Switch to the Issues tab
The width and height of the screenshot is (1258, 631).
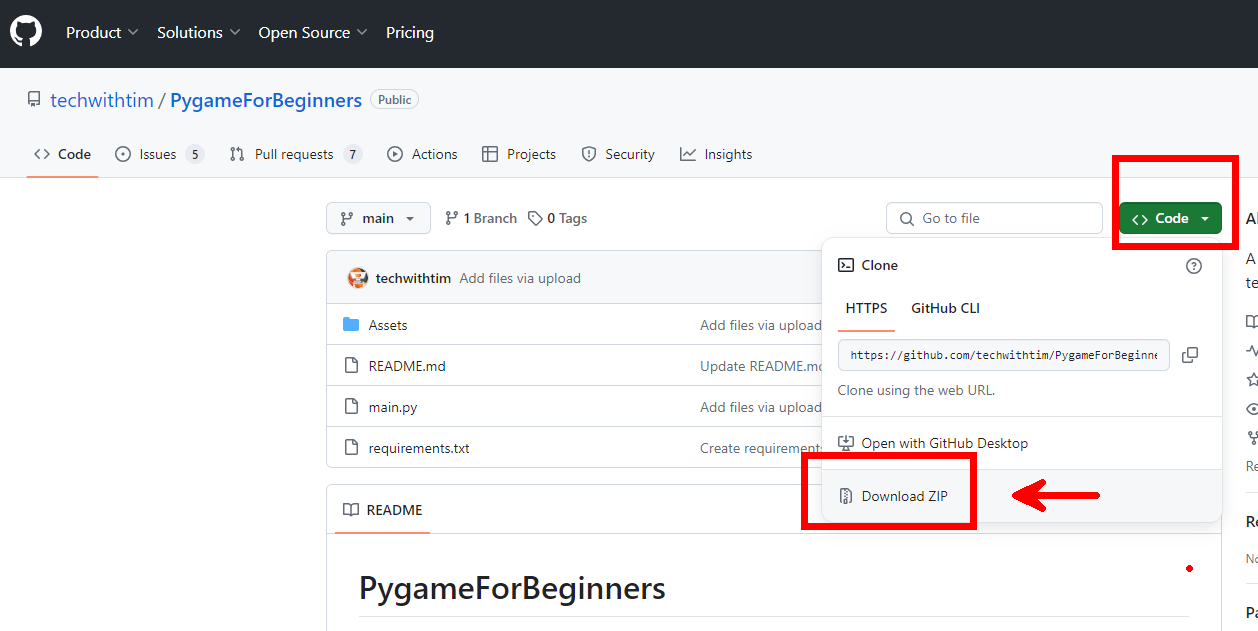(159, 154)
